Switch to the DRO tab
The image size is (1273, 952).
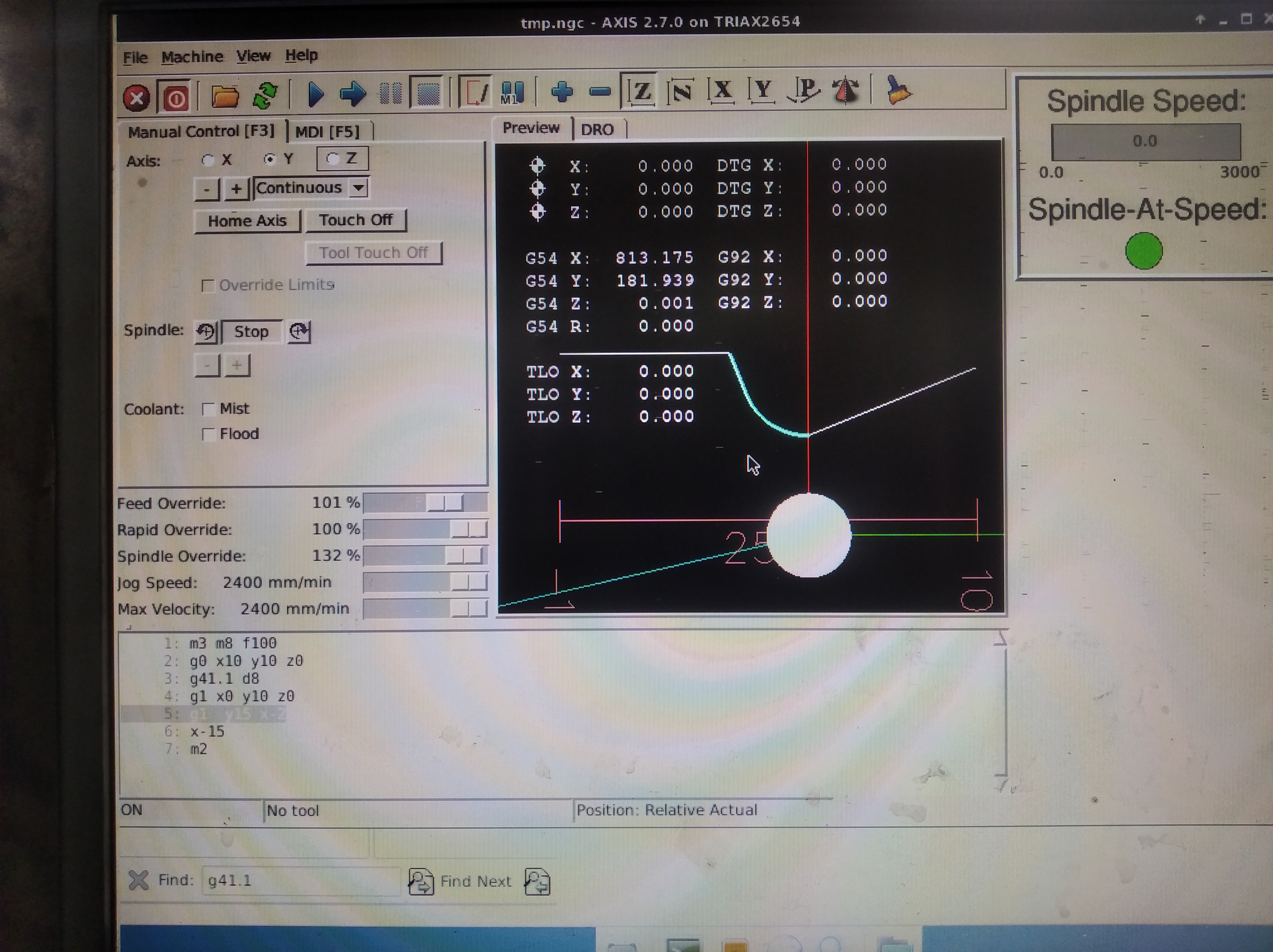pyautogui.click(x=597, y=129)
